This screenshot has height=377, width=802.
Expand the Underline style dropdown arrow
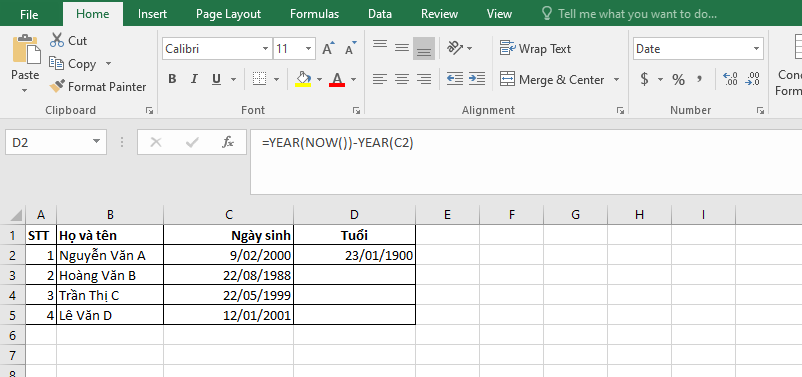(x=233, y=80)
